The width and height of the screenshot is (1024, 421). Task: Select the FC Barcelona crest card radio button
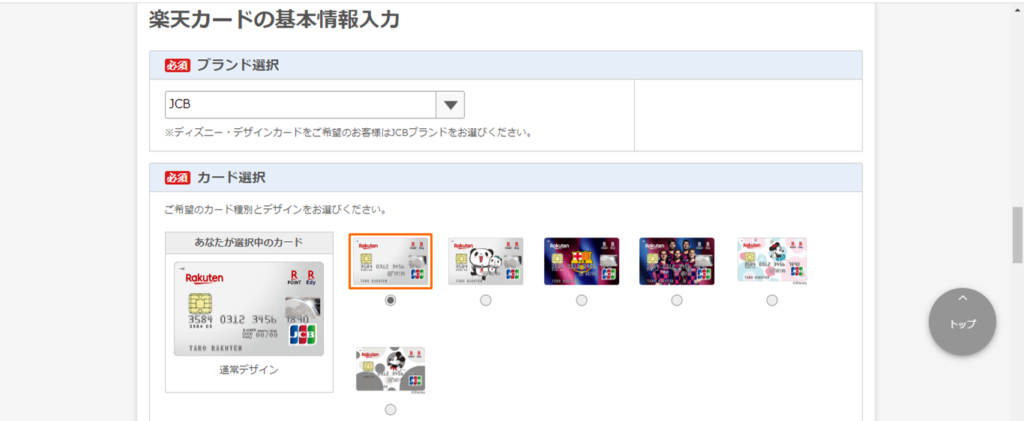(581, 300)
